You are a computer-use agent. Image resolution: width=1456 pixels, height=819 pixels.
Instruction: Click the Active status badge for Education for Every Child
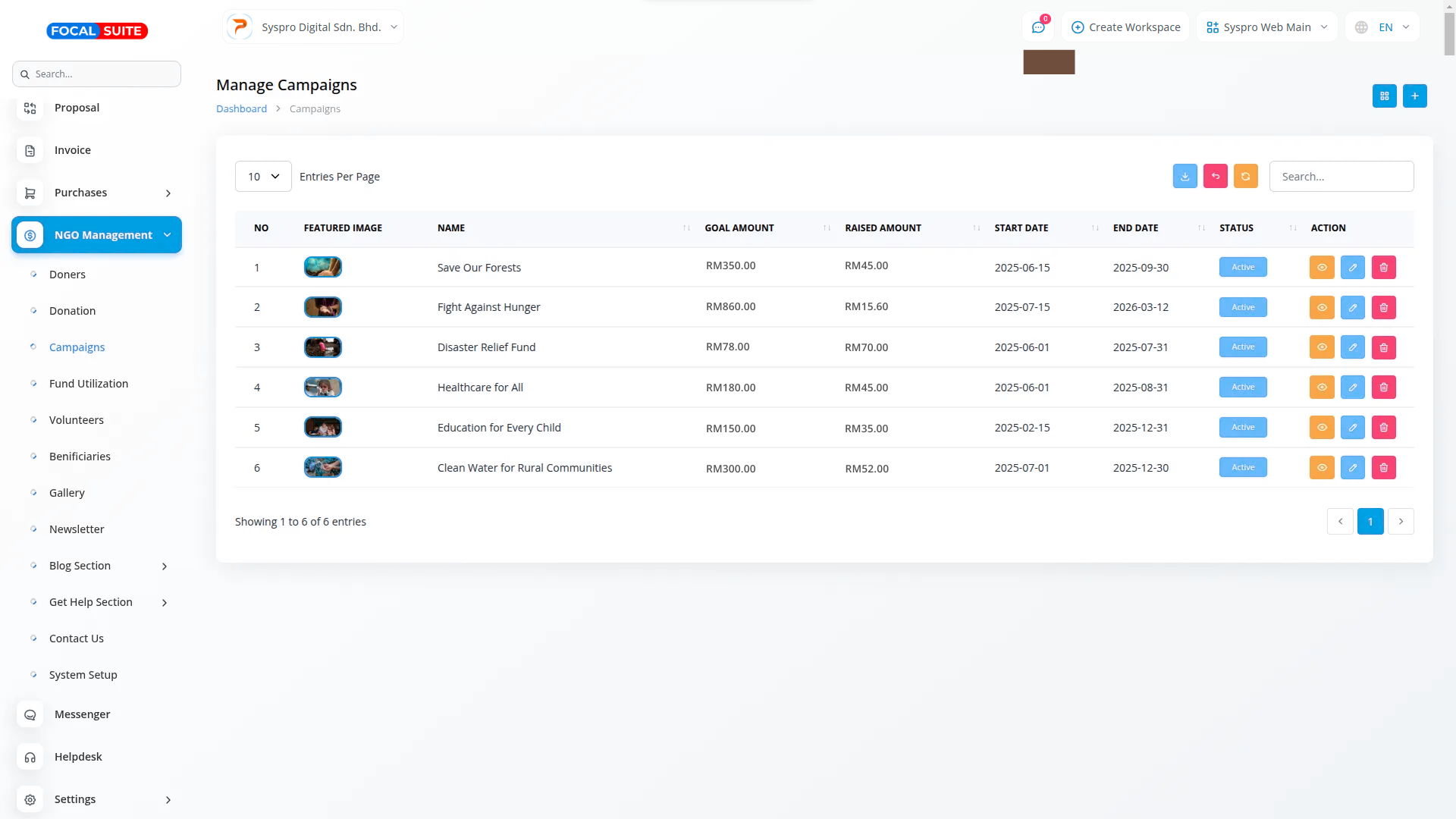pyautogui.click(x=1242, y=428)
